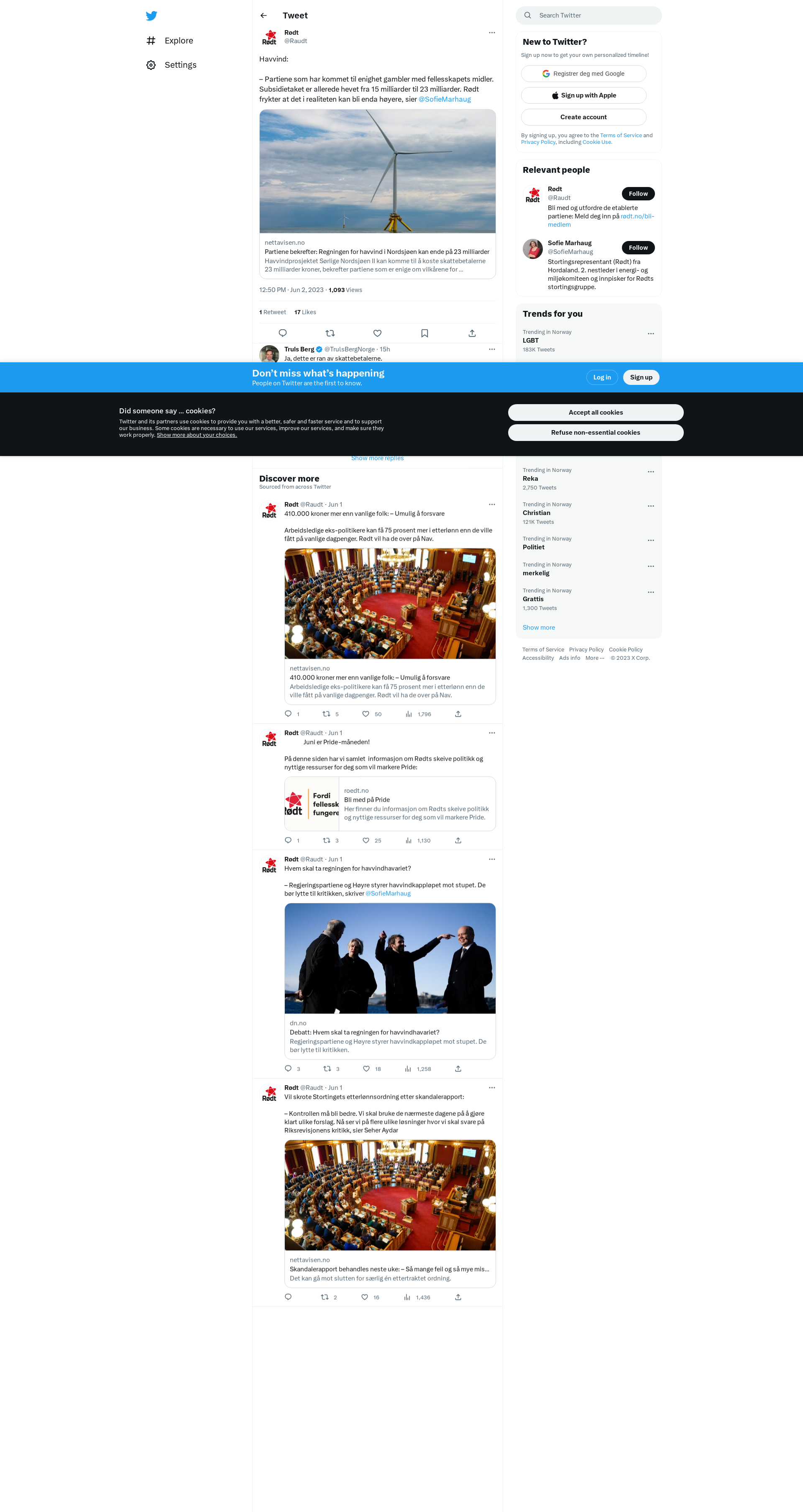Accept all cookies
Screen dimensions: 803x1512
[x=596, y=413]
